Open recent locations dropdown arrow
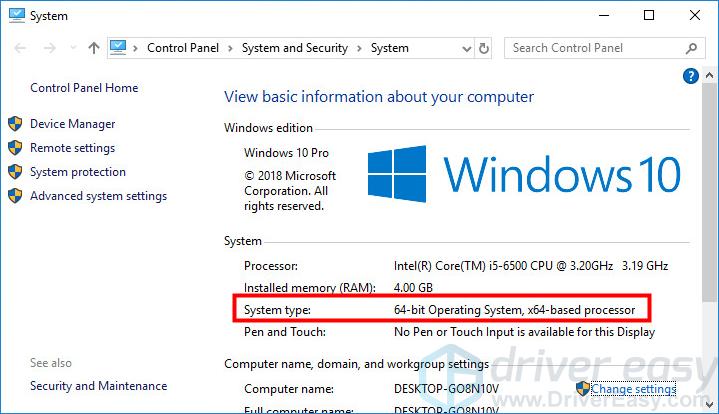 coord(73,48)
